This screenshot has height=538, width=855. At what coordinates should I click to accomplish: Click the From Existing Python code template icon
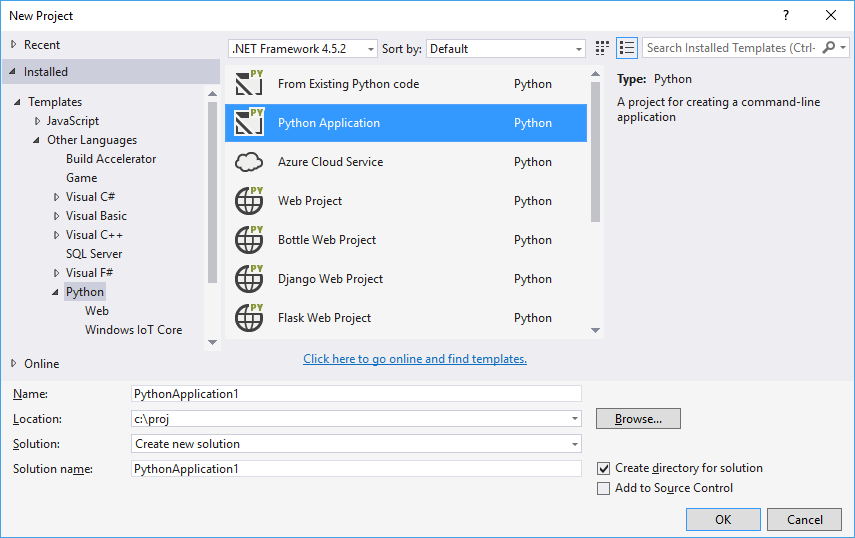(x=248, y=84)
